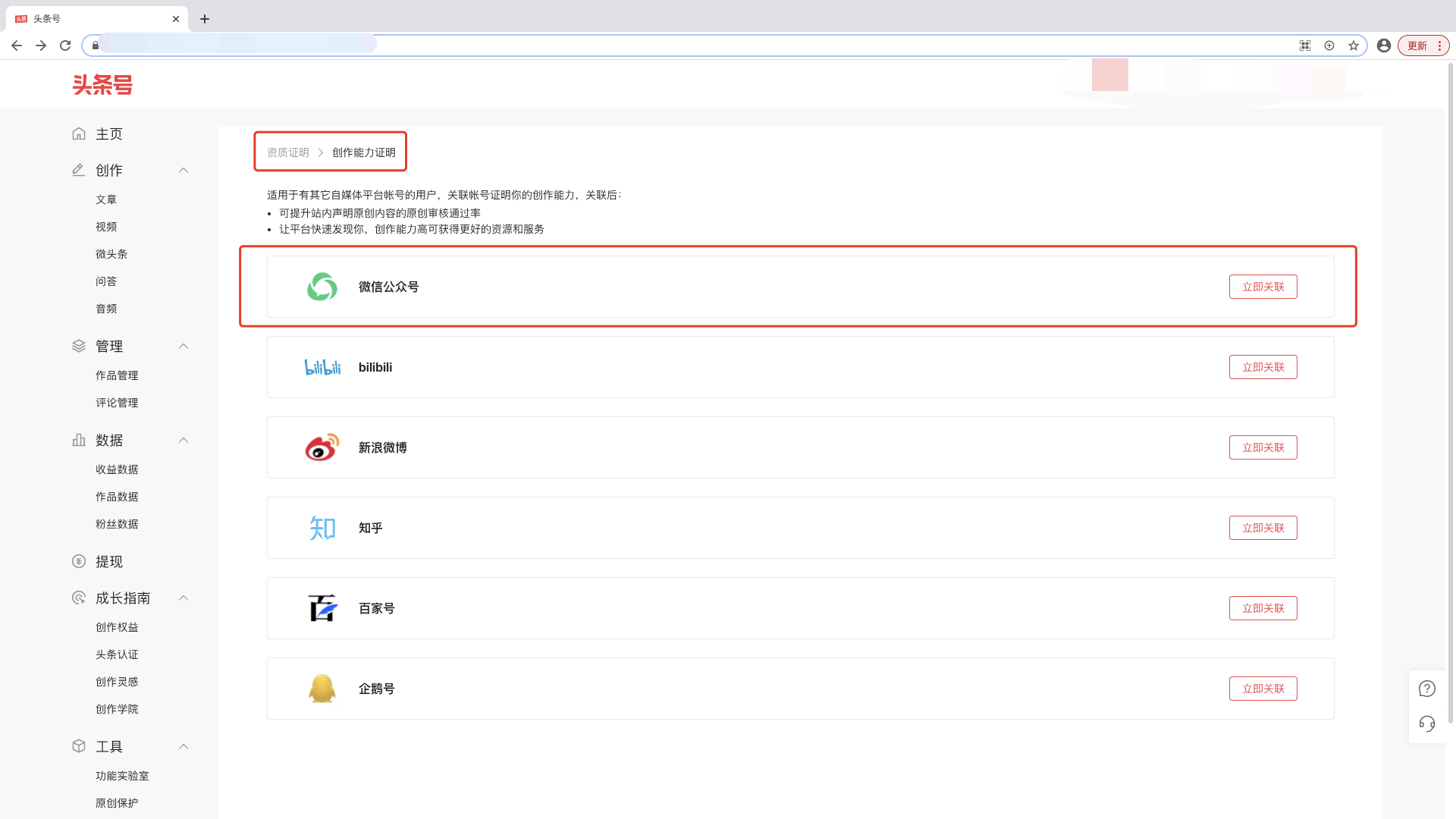Viewport: 1456px width, 819px height.
Task: Click the browser forward arrow
Action: (41, 45)
